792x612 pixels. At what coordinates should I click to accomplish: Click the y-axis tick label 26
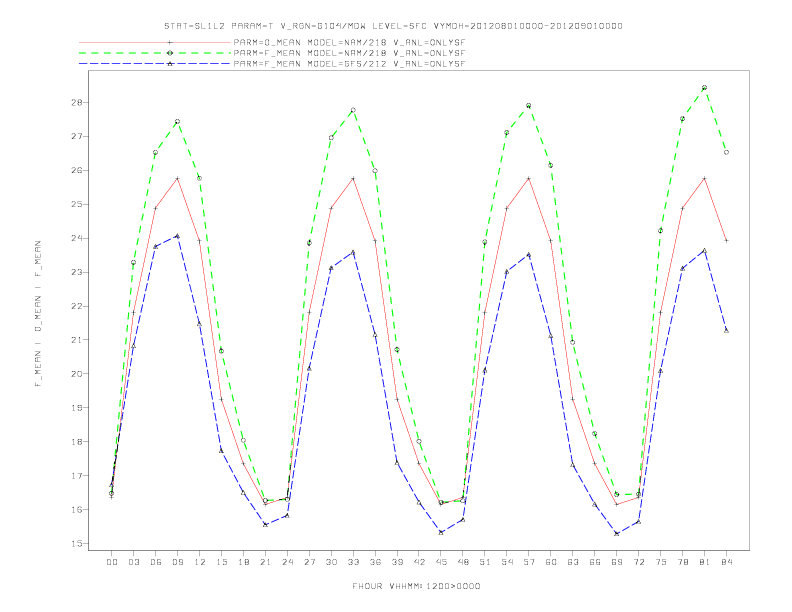coord(79,170)
